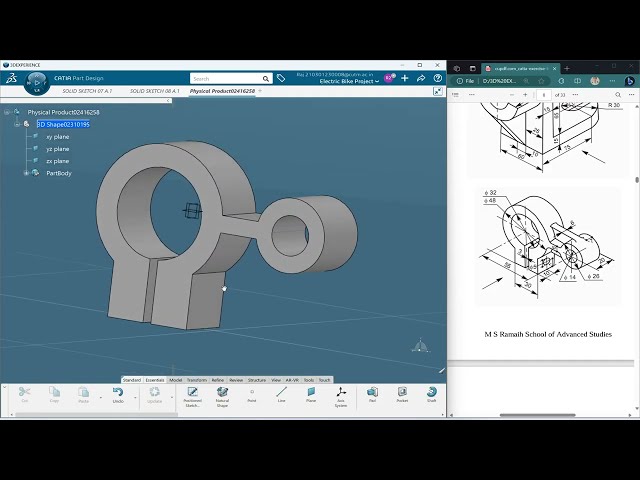Click the CATIA search field

coord(226,78)
